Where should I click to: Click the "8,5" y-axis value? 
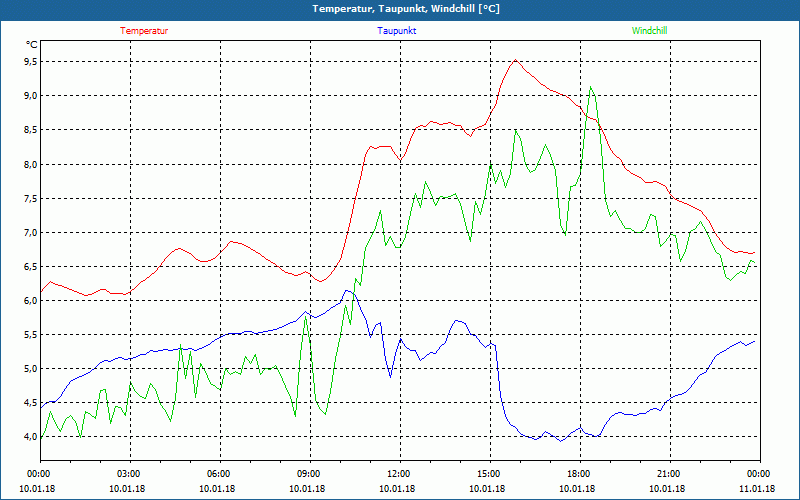[31, 130]
